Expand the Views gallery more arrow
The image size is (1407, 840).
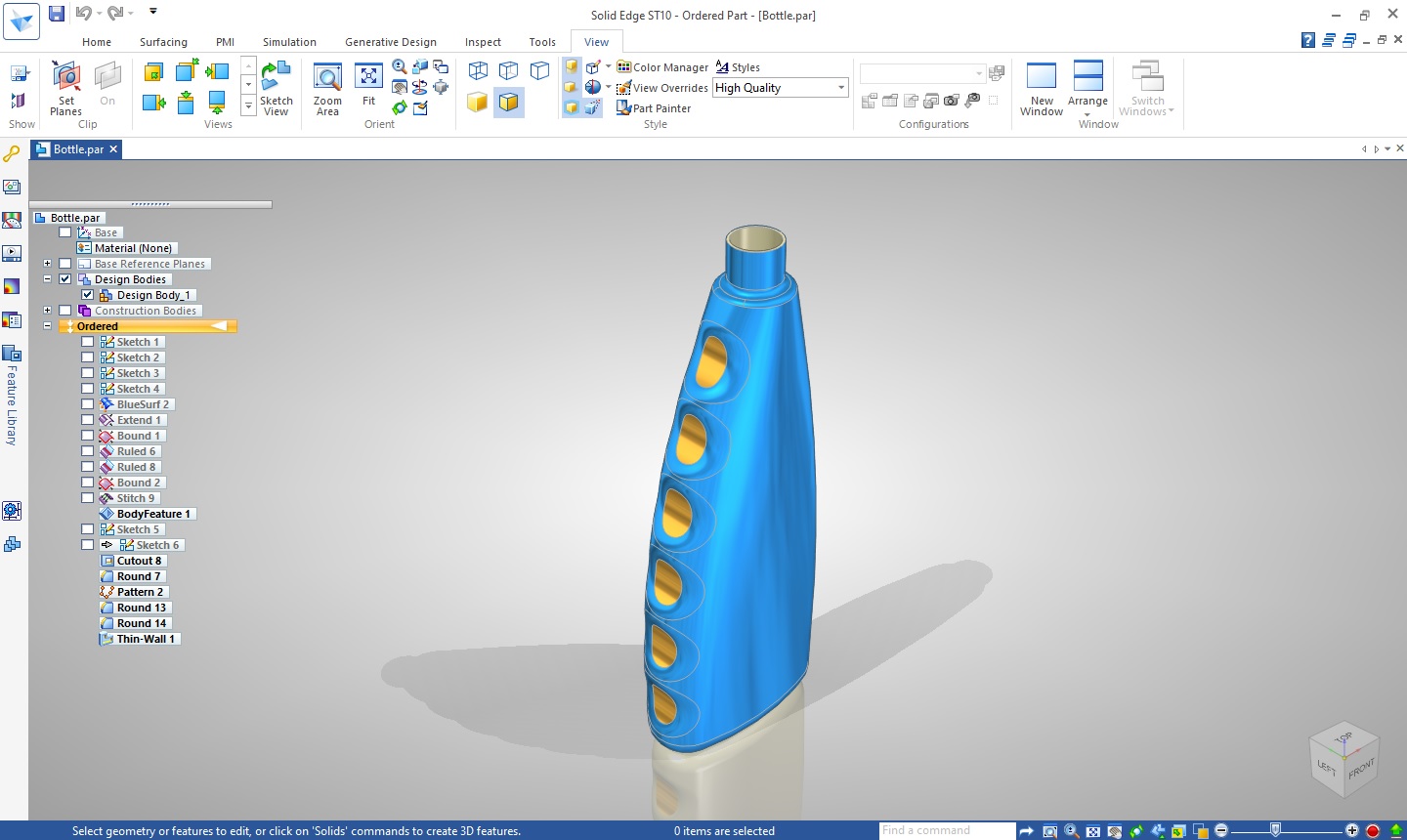248,105
